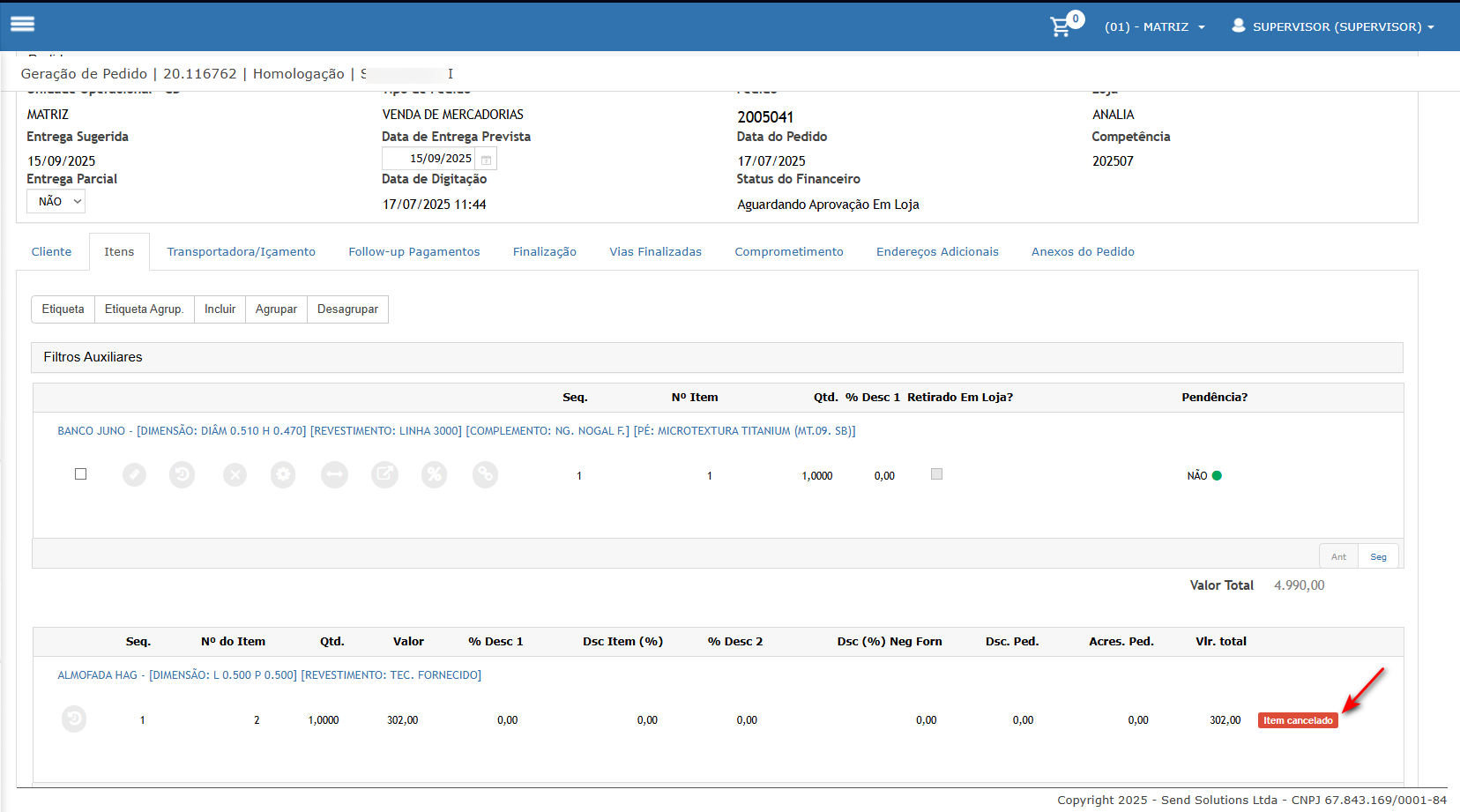Click the pencil edit icon for BANCO JUNO
The height and width of the screenshot is (812, 1460).
click(134, 475)
